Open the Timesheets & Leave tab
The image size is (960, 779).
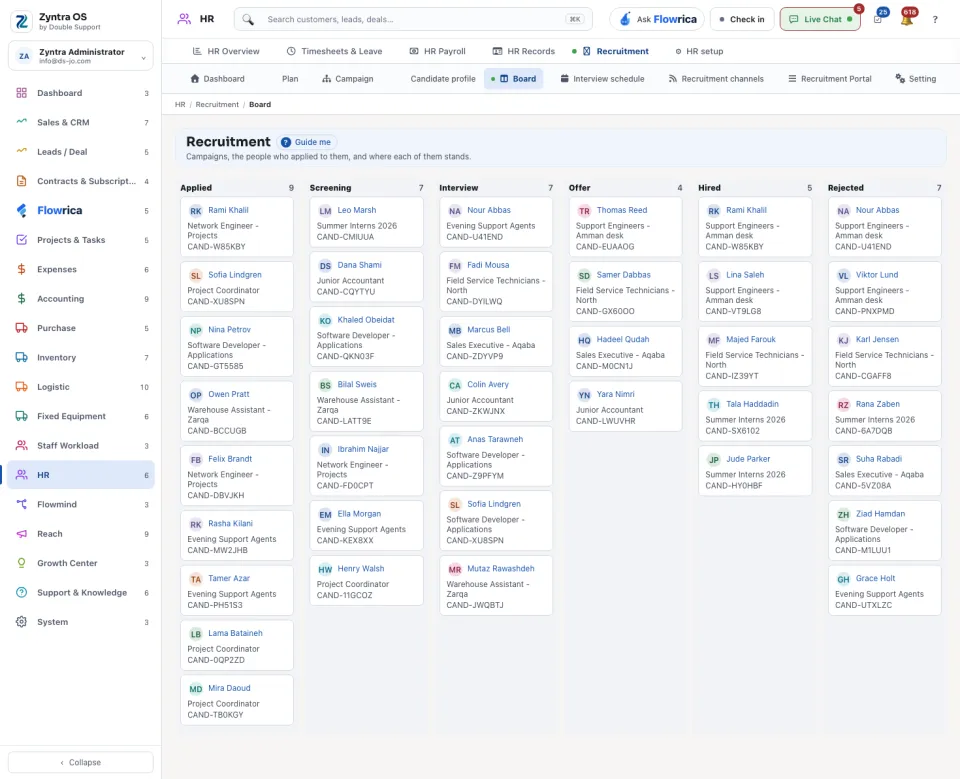point(334,51)
